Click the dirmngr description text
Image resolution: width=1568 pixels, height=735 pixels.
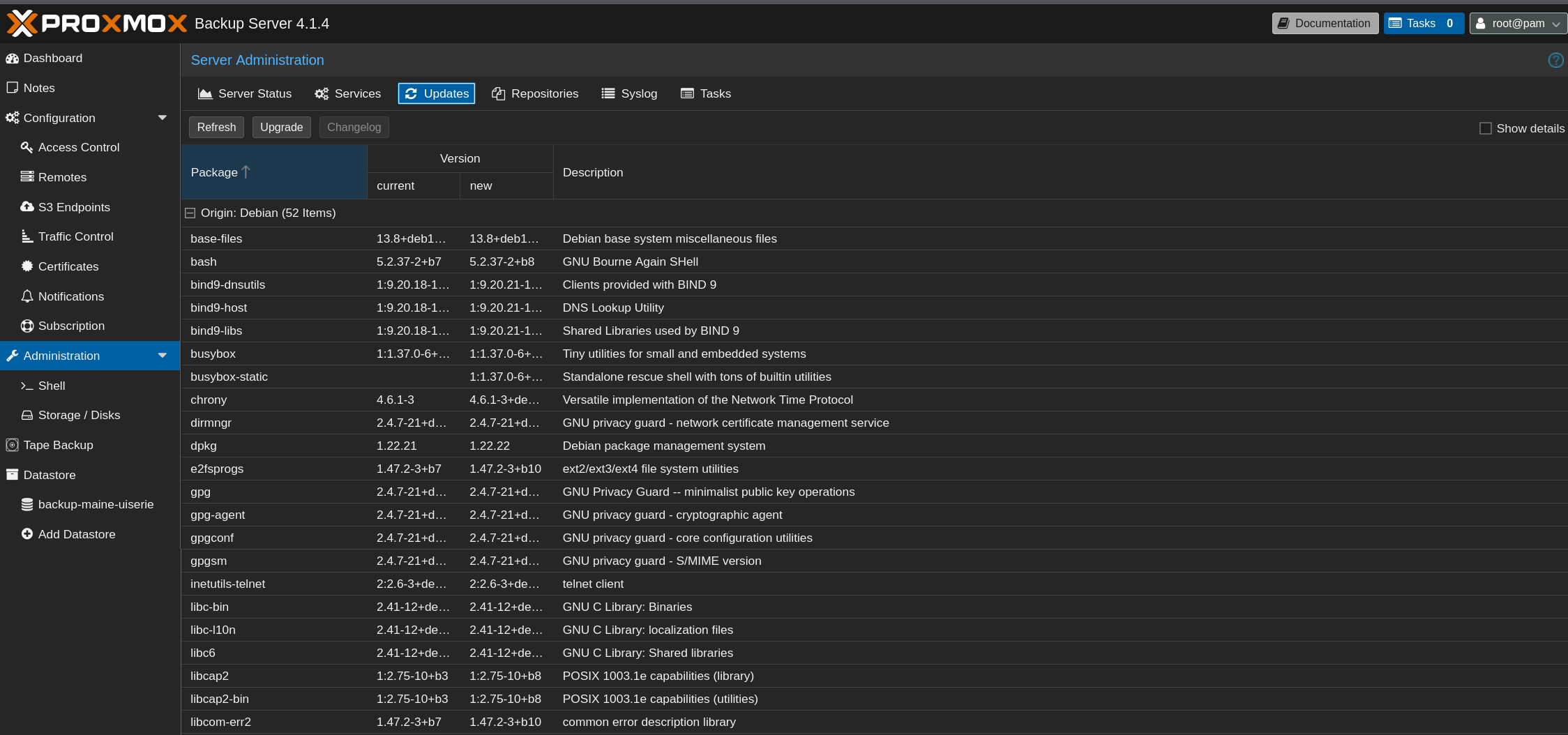[x=726, y=423]
